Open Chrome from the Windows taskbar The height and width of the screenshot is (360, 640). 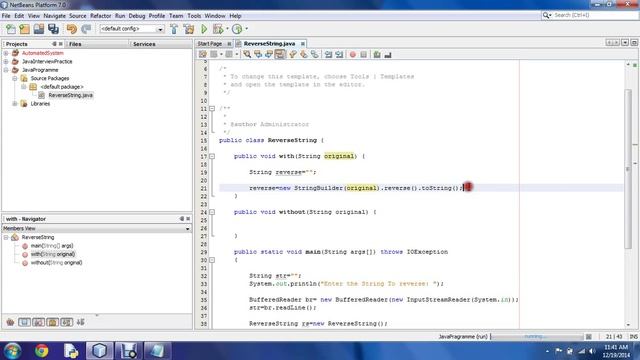click(x=41, y=351)
